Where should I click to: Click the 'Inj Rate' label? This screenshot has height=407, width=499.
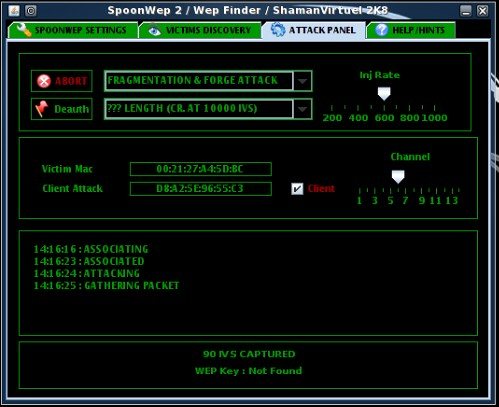[x=380, y=75]
